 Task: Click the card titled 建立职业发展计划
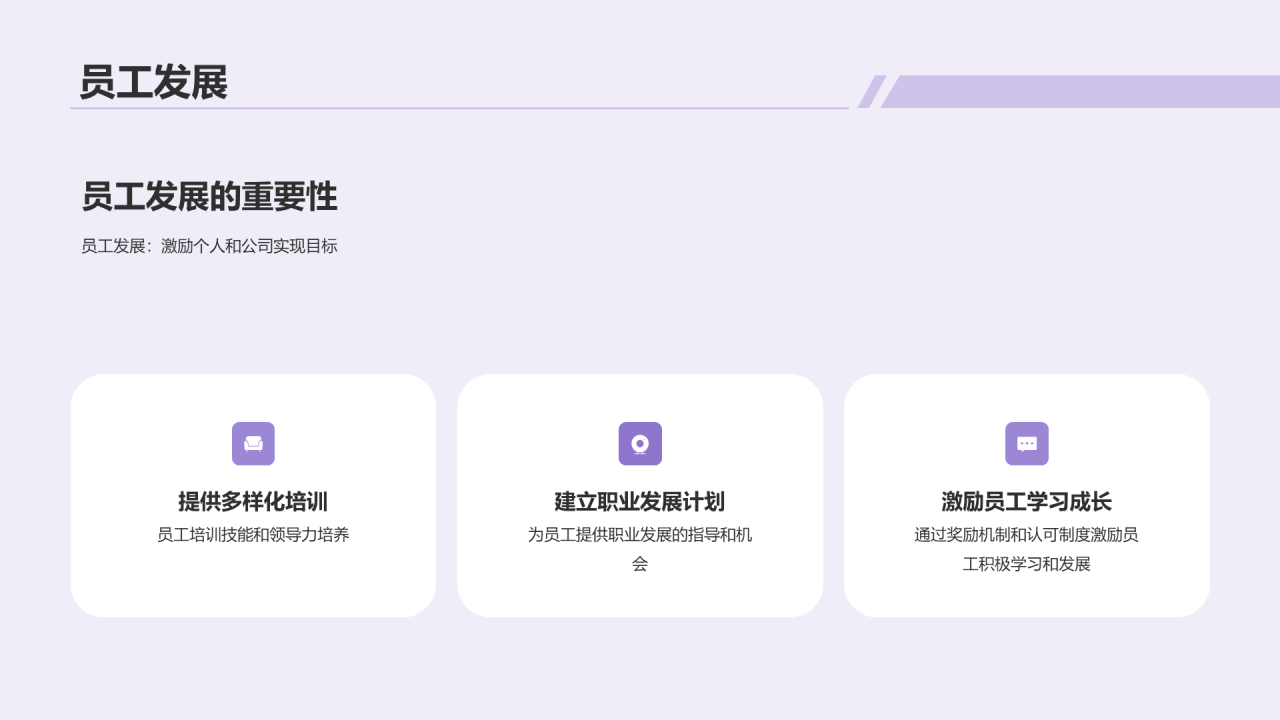tap(640, 494)
